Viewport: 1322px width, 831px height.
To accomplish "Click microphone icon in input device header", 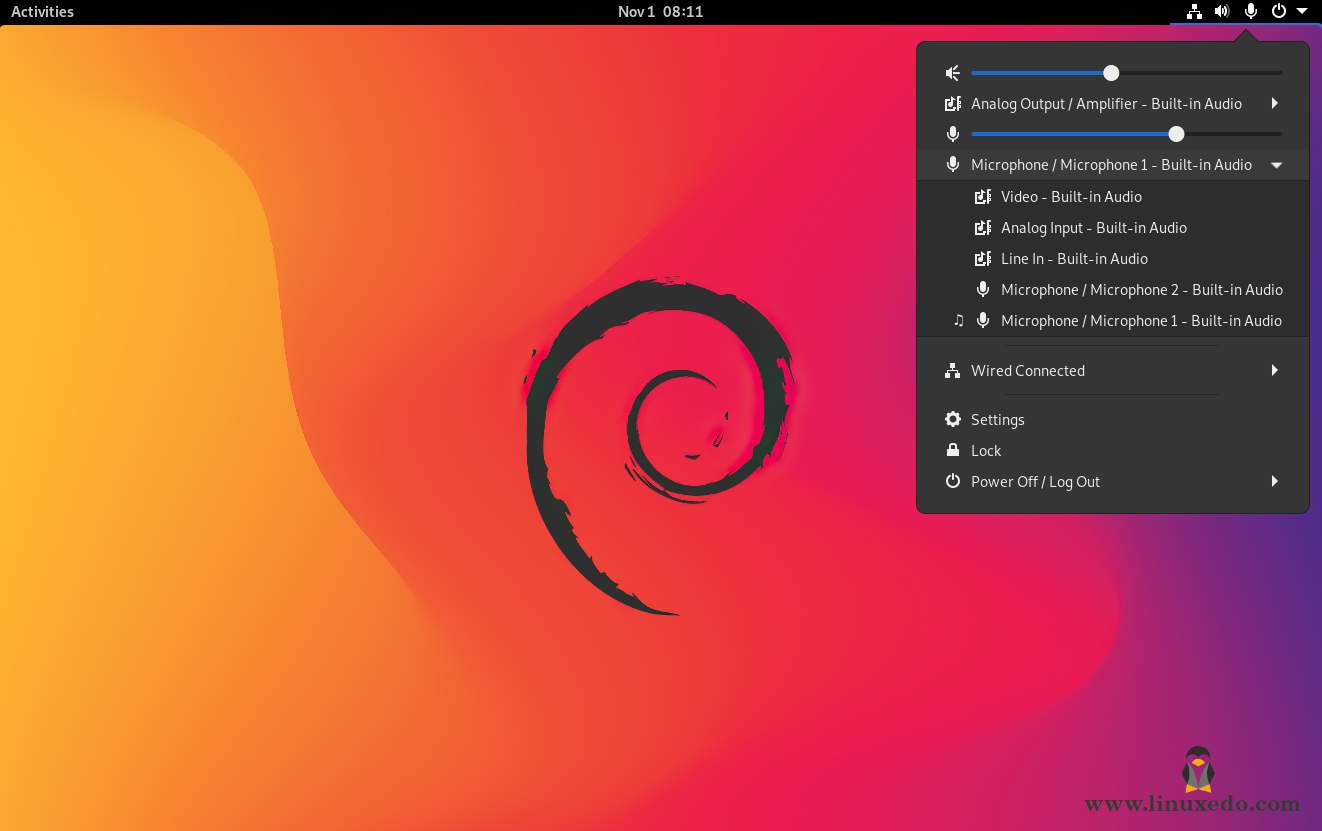I will pos(953,165).
